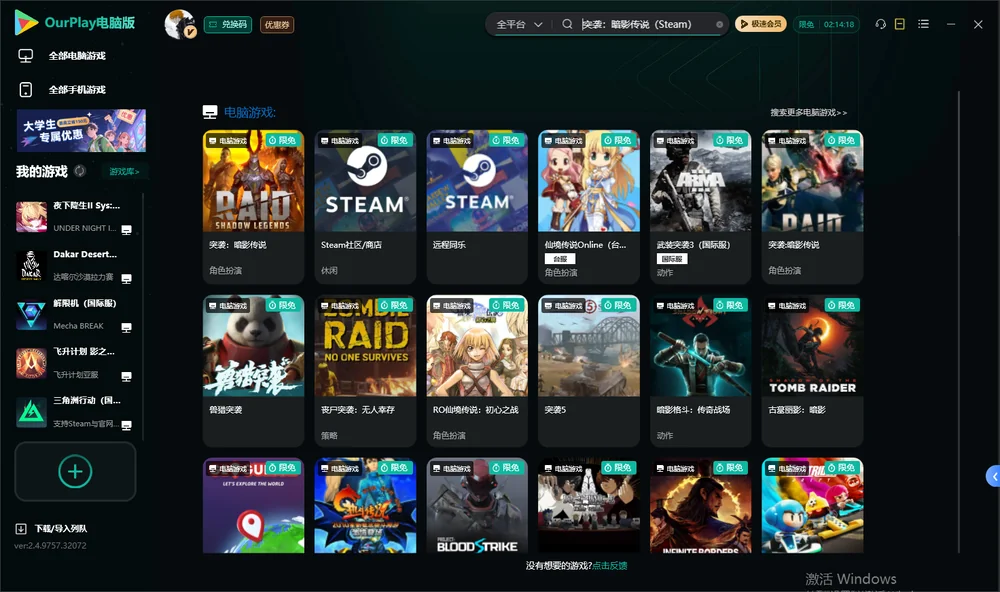Open 丧尸突袭：无人幸存 card
1000x592 pixels.
(365, 371)
